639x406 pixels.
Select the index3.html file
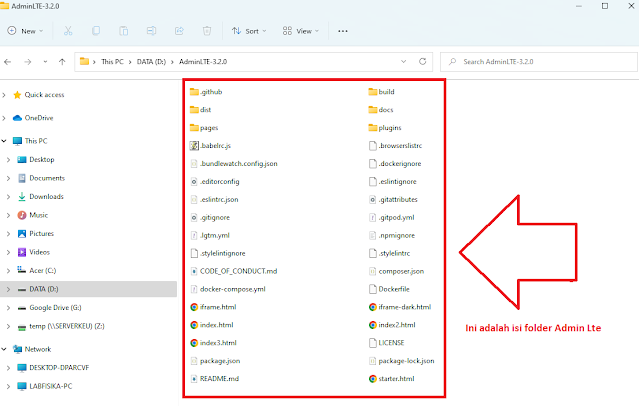218,343
